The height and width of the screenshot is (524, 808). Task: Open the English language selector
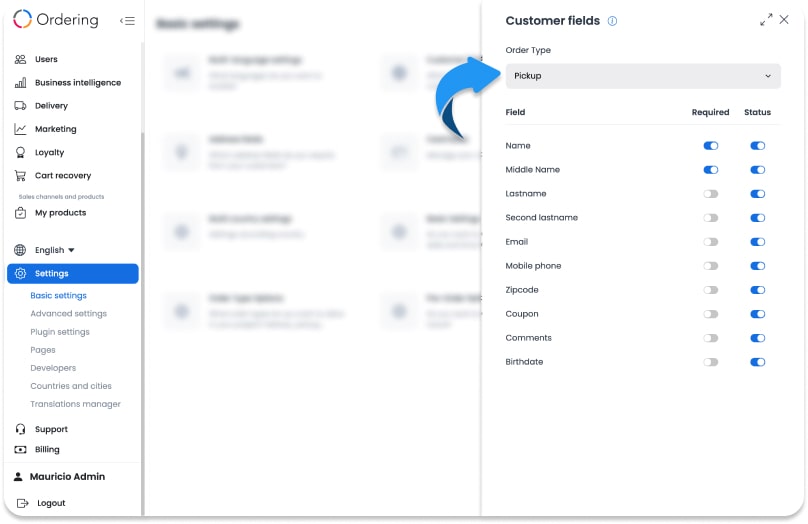[55, 250]
